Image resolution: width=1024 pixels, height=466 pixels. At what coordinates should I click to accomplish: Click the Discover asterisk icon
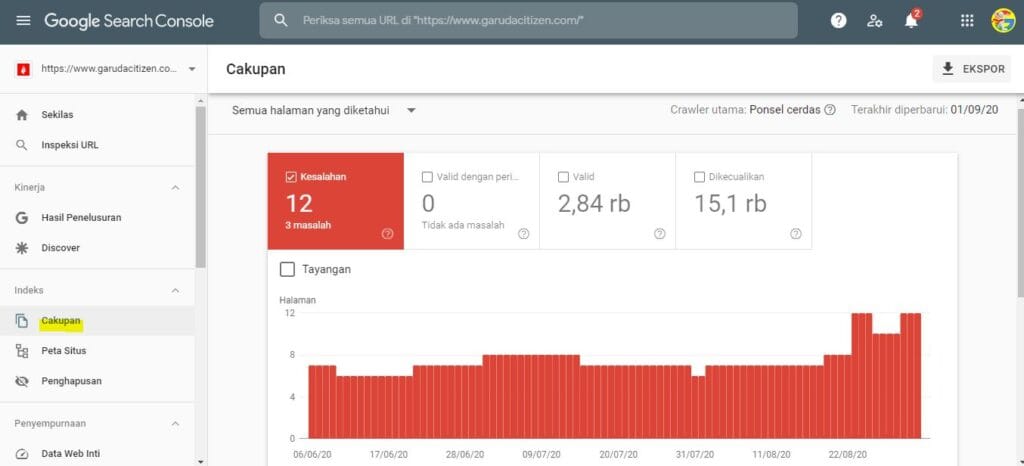[22, 248]
